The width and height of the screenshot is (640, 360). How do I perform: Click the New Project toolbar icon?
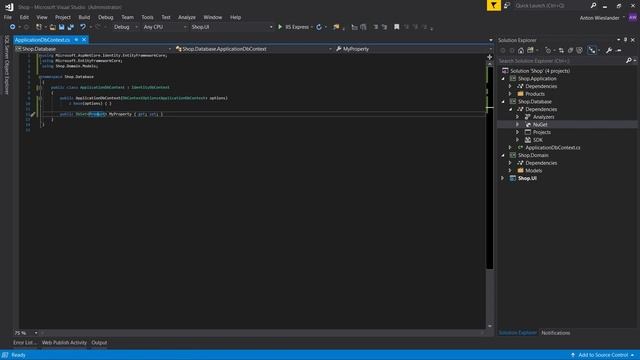[39, 27]
